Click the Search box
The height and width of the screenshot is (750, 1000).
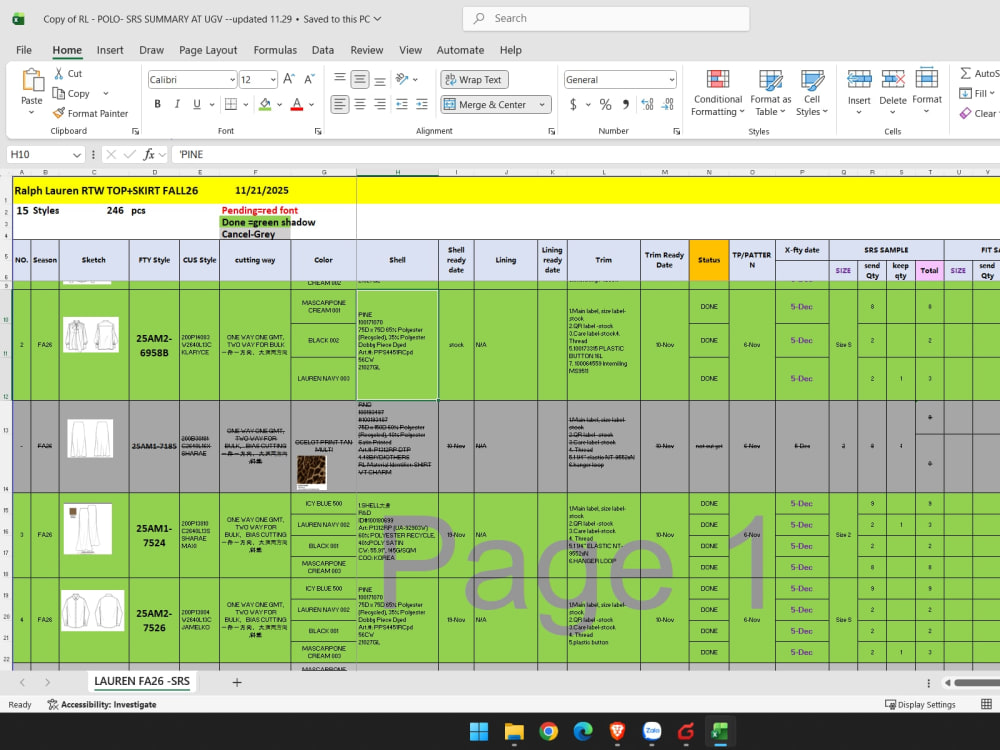pyautogui.click(x=606, y=18)
